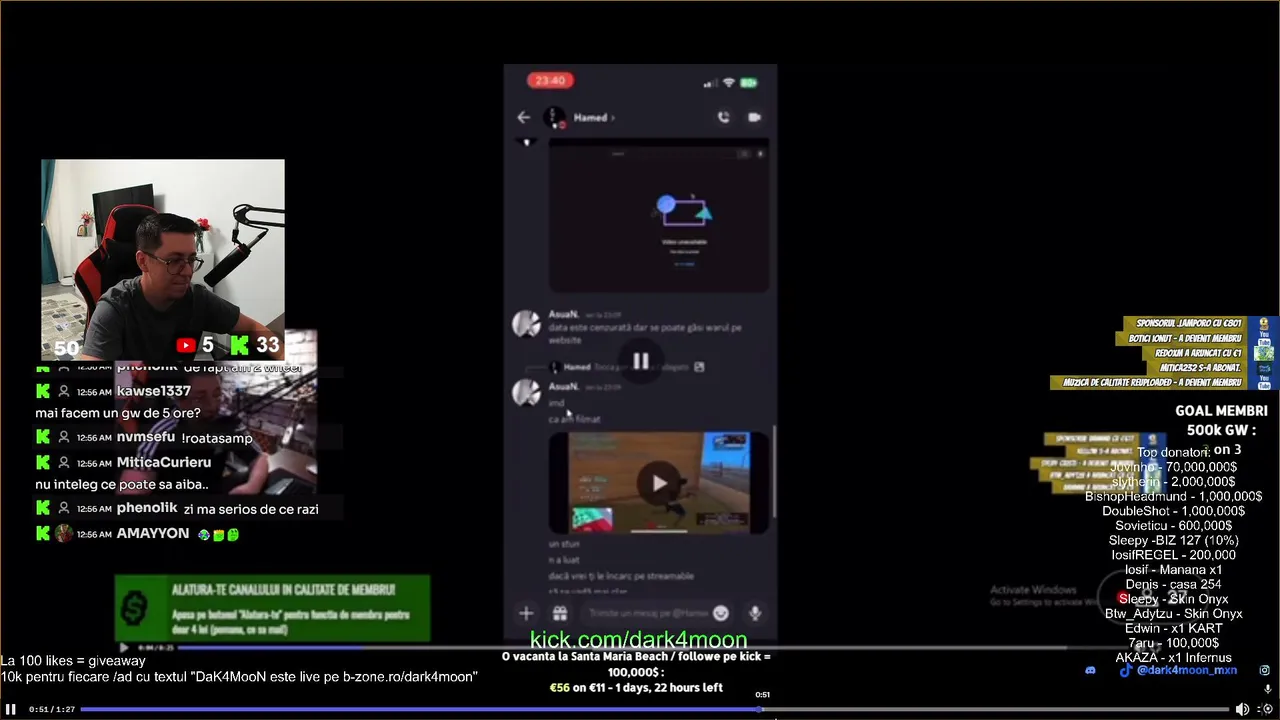The height and width of the screenshot is (720, 1280).
Task: Click the Discord back arrow on the phone screen
Action: (524, 117)
